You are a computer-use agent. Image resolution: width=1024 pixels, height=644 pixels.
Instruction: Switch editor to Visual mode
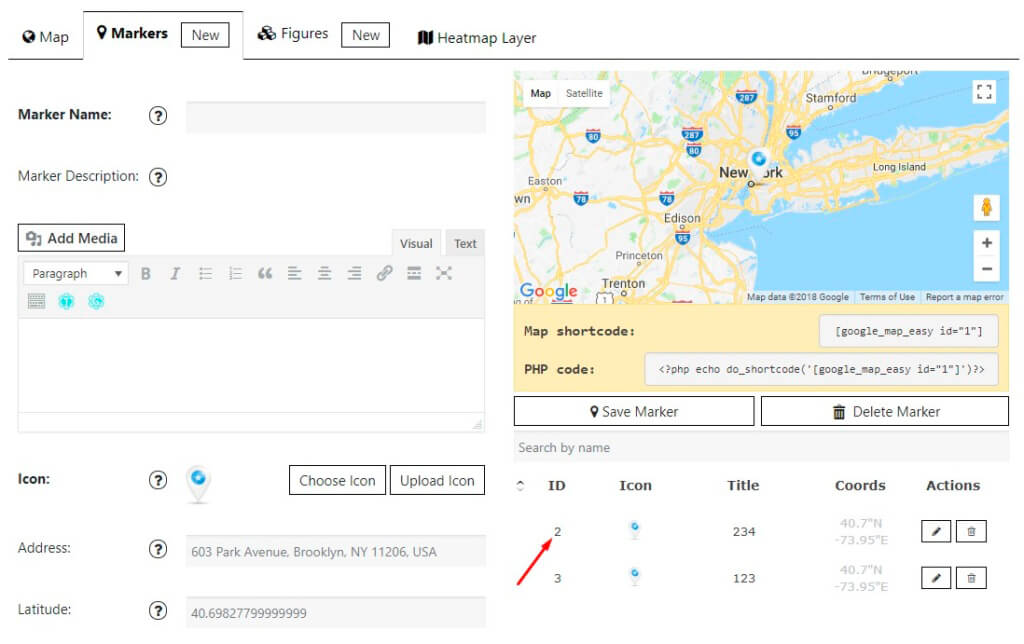coord(416,243)
